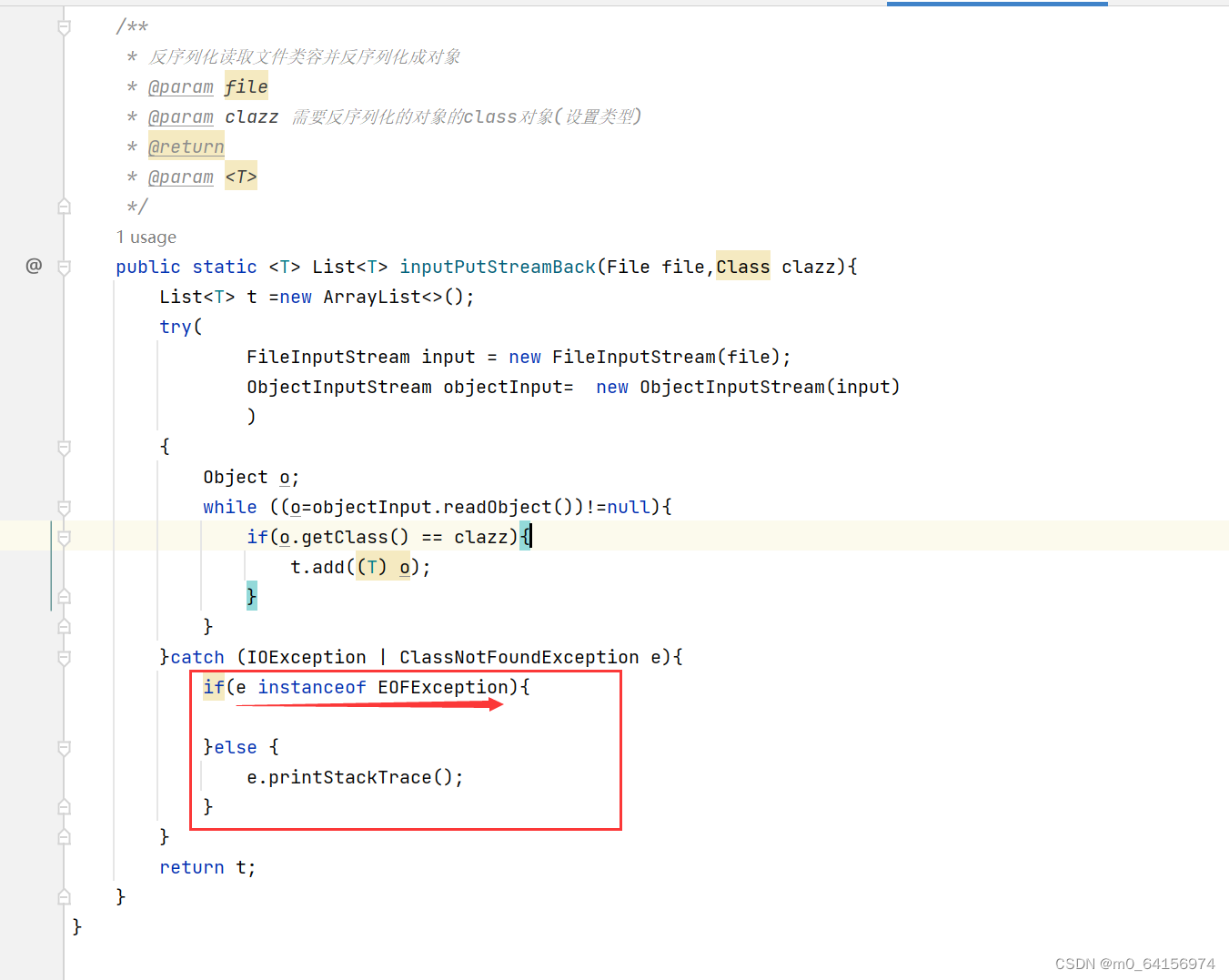Click the highlighted <T> tag in the Javadoc
Viewport: 1229px width, 980px height.
coord(240,176)
